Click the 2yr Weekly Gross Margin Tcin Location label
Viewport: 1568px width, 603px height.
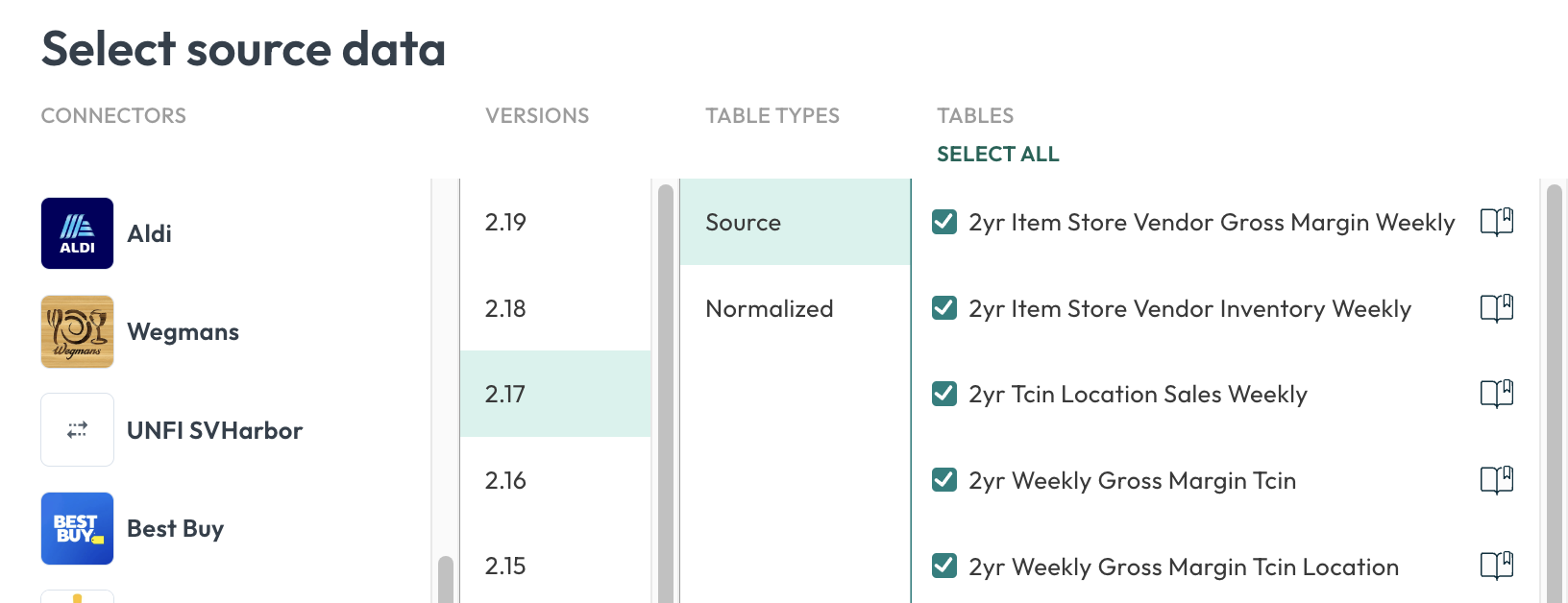[x=1184, y=567]
